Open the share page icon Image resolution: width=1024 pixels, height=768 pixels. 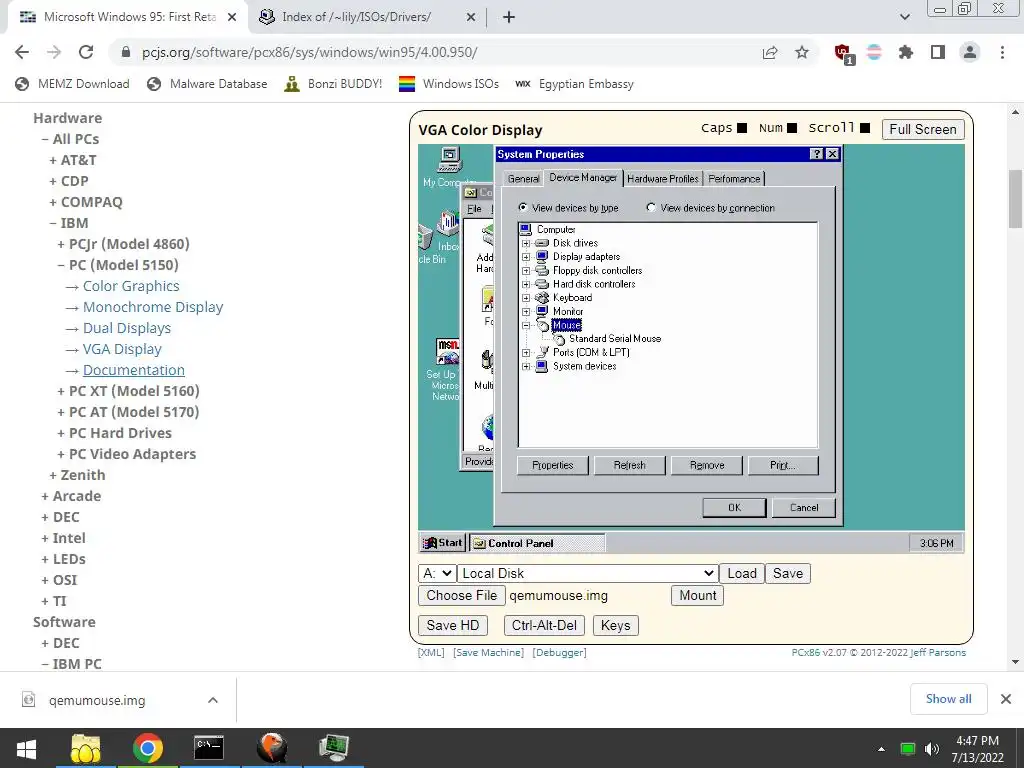pyautogui.click(x=770, y=52)
